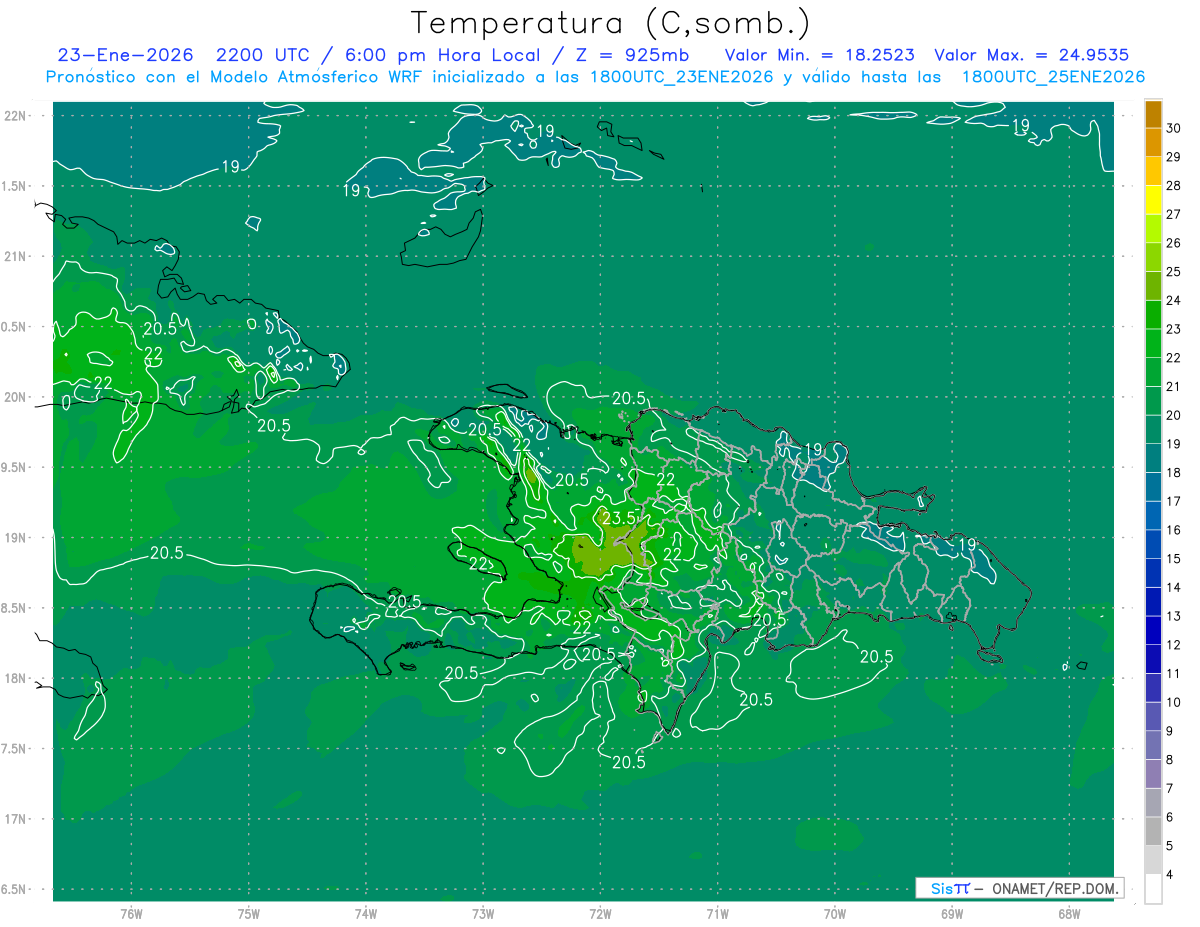Click the 22N latitude axis label
Viewport: 1200px width, 927px height.
[16, 115]
